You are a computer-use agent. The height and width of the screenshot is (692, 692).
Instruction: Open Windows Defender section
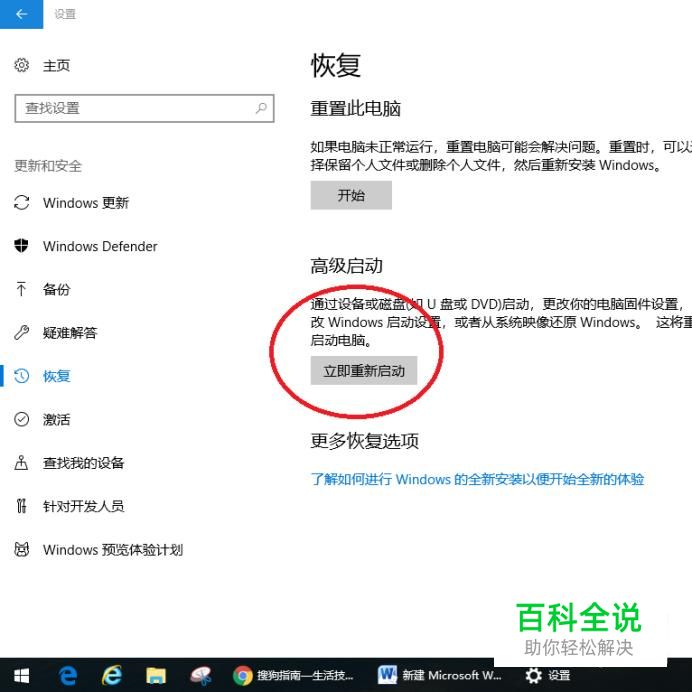tap(100, 246)
